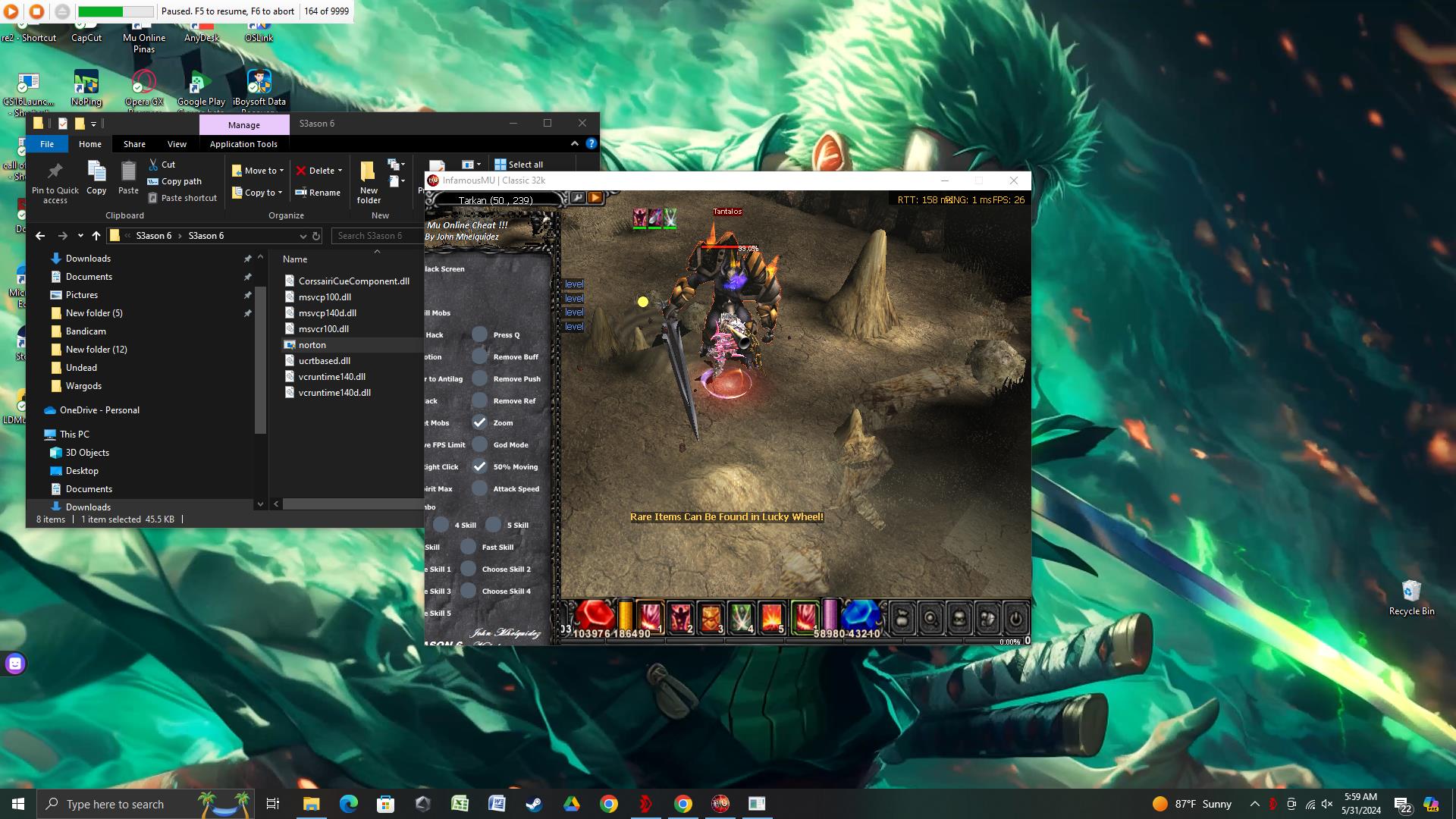The width and height of the screenshot is (1456, 819).
Task: Collapse the Explorer ribbon chevron
Action: tap(574, 143)
